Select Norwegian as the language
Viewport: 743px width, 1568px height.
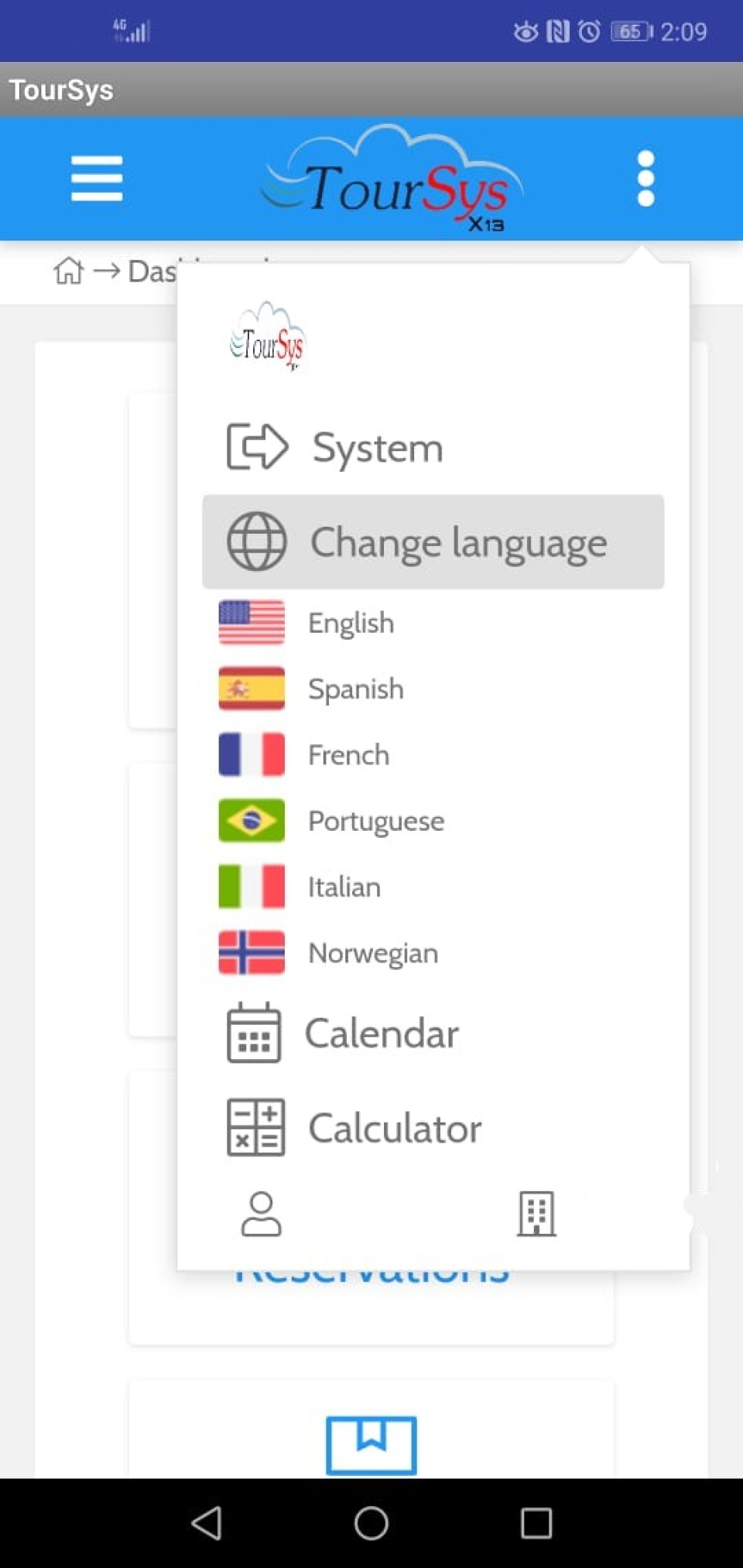click(372, 953)
